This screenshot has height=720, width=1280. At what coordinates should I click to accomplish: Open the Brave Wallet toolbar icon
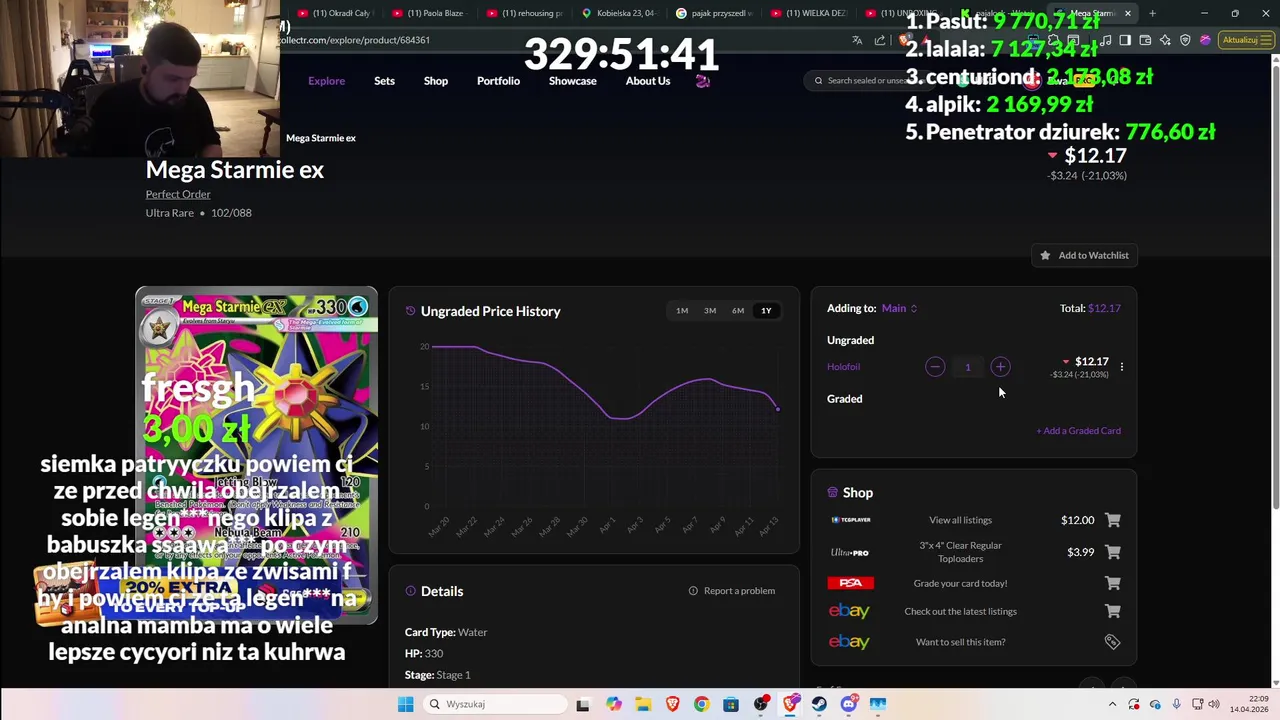tap(1145, 40)
